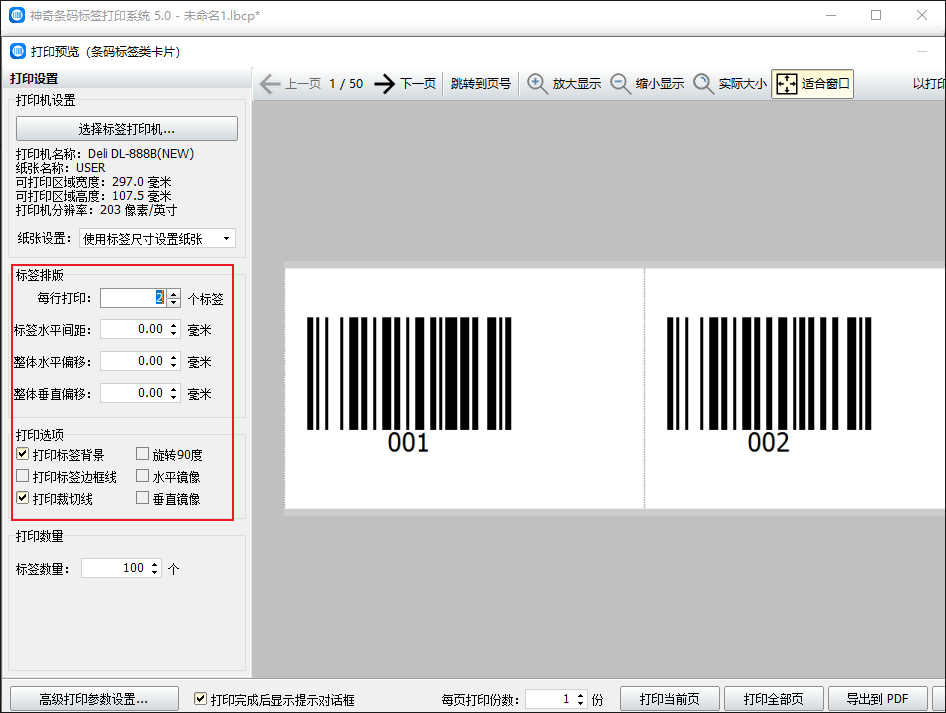Enable 水平镜像 checkbox
946x713 pixels.
(x=142, y=476)
